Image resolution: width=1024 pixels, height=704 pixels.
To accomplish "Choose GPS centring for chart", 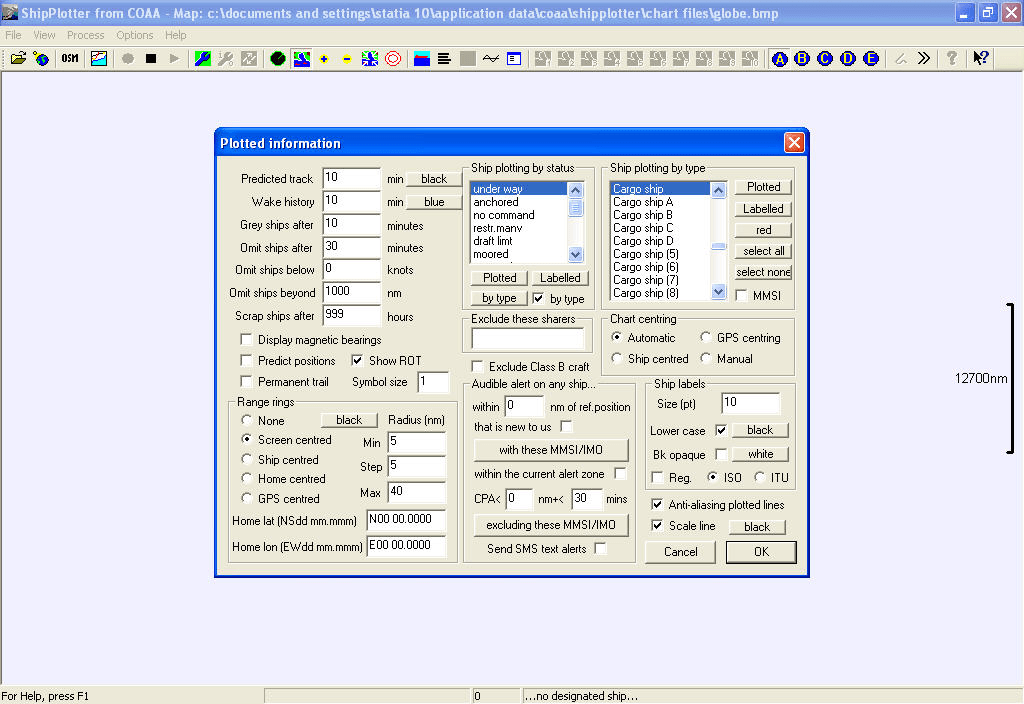I will pyautogui.click(x=705, y=337).
